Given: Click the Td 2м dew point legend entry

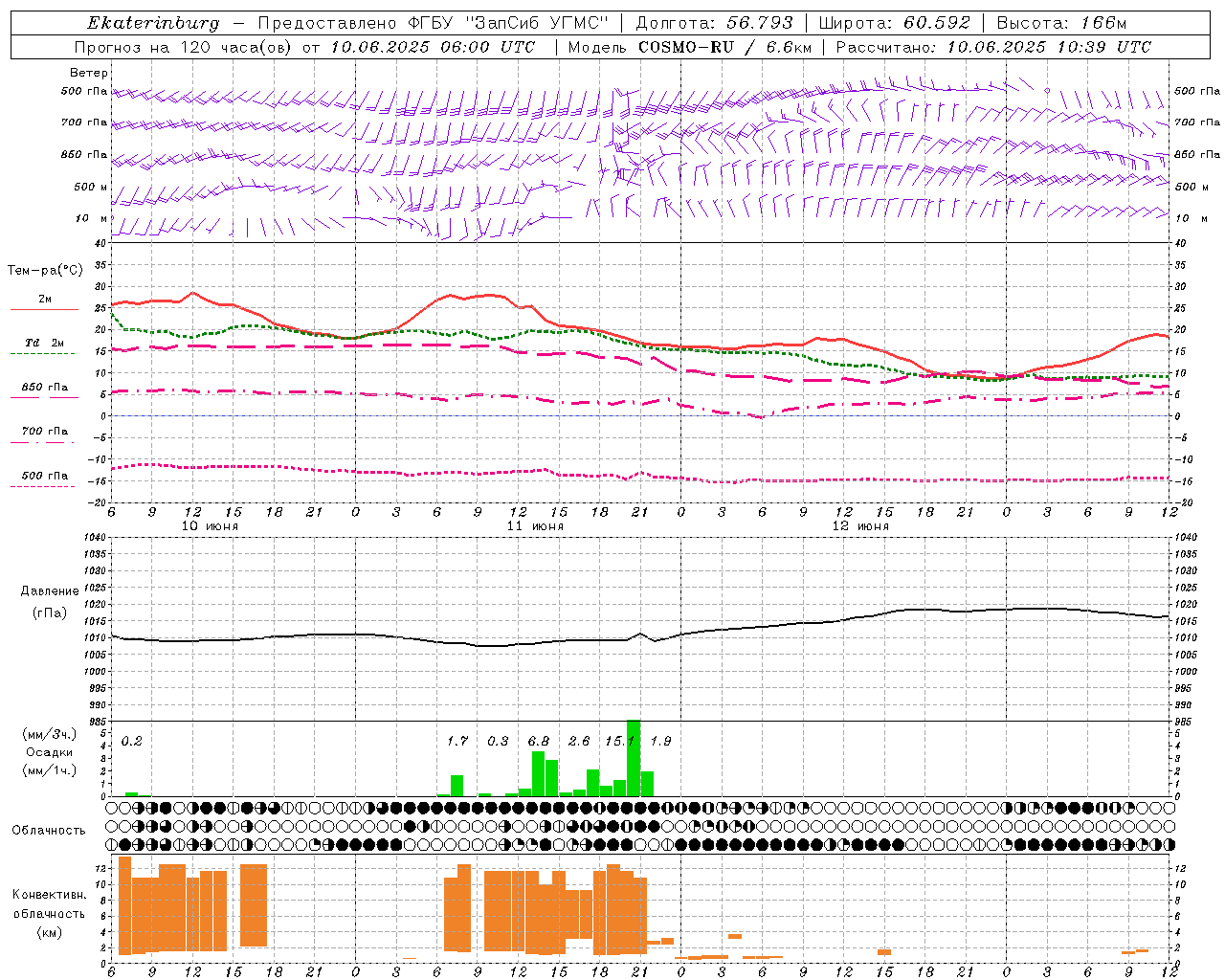Looking at the screenshot, I should point(45,343).
